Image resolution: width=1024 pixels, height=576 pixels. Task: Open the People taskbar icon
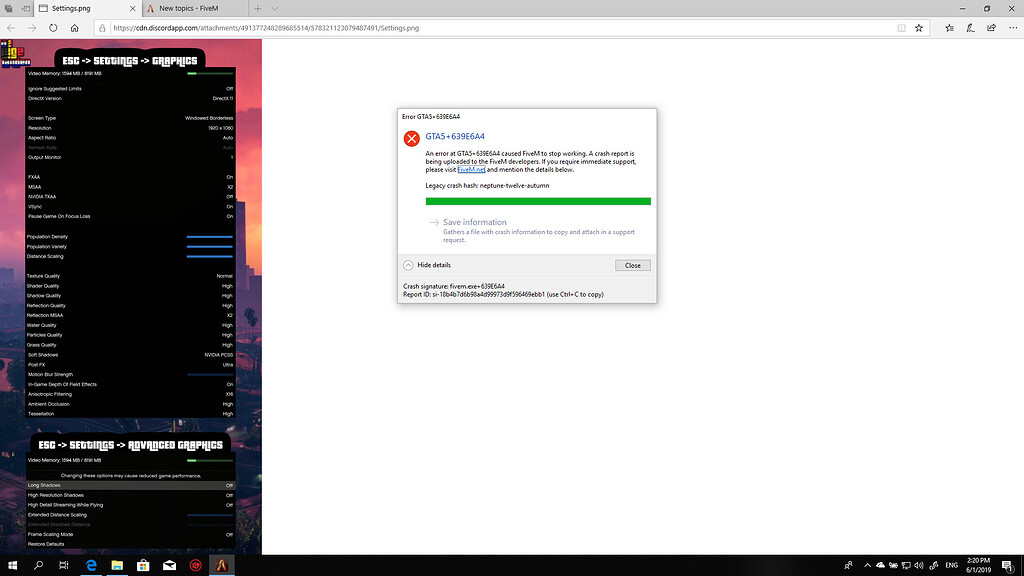click(848, 565)
